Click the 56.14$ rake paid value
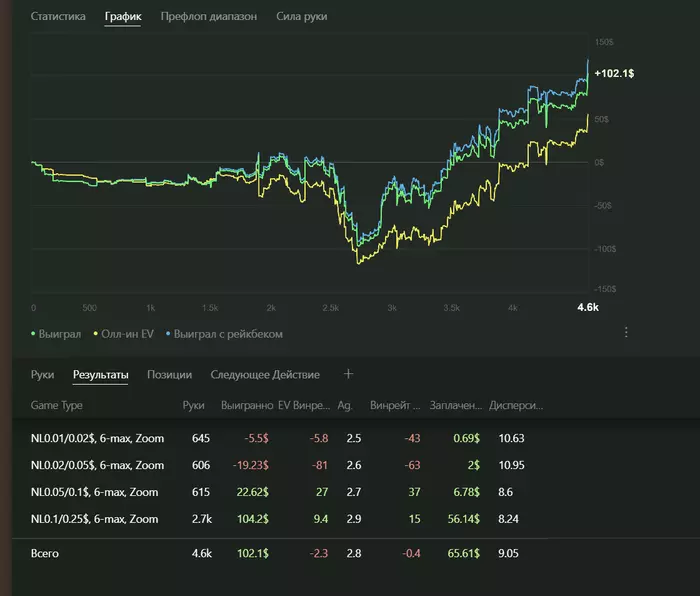Image resolution: width=700 pixels, height=596 pixels. pos(463,519)
